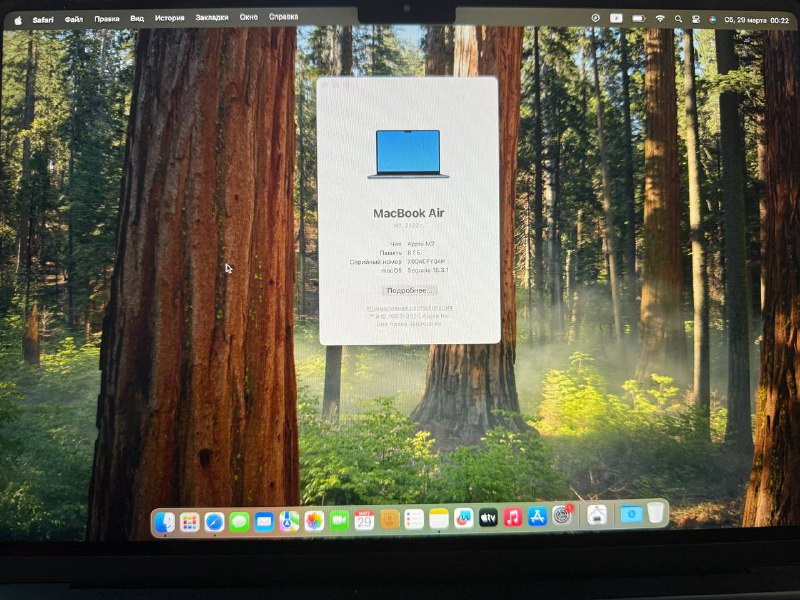Click the Подробнее... button
The height and width of the screenshot is (600, 800).
(x=409, y=290)
